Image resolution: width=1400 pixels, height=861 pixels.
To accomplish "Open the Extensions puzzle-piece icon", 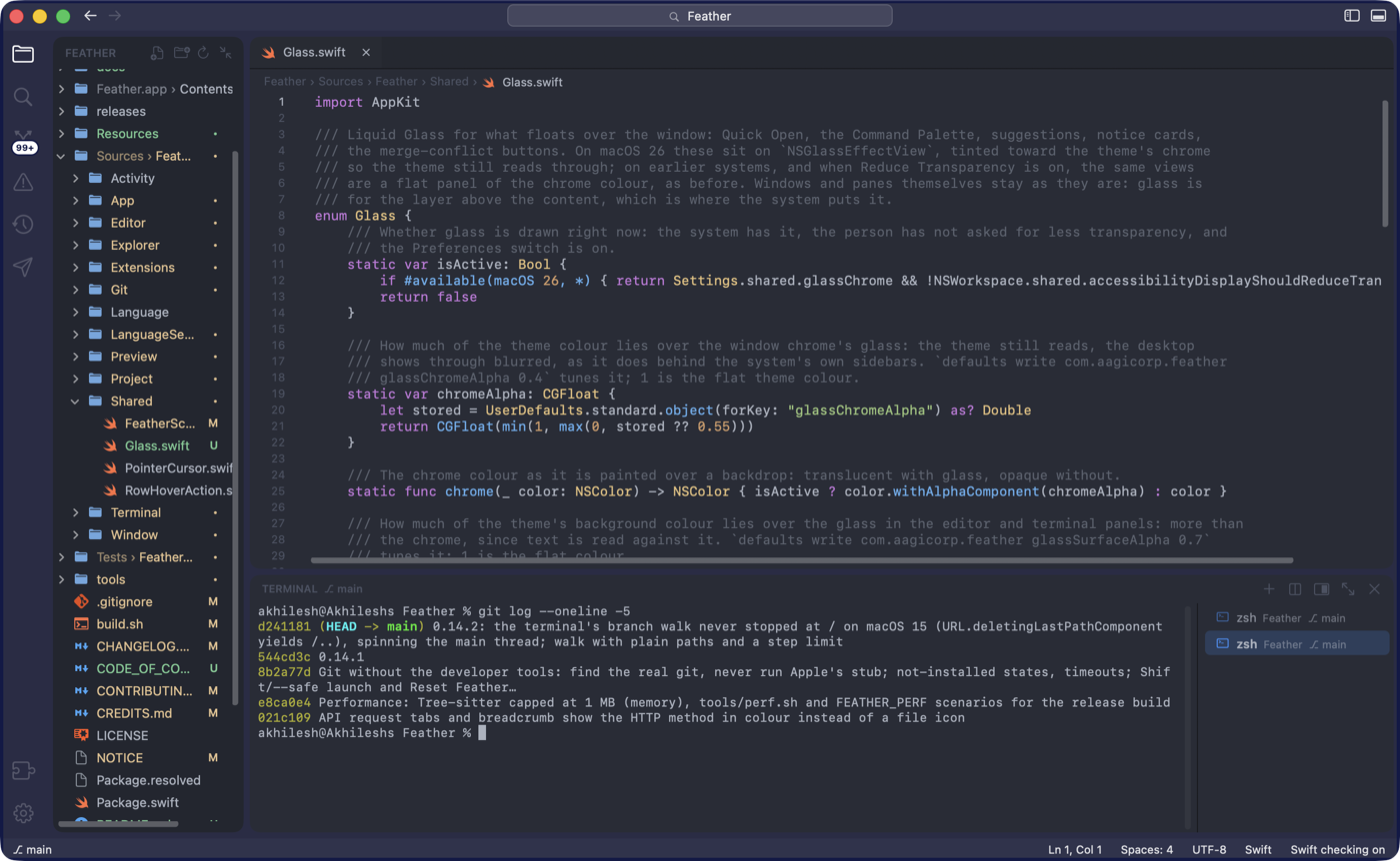I will [x=23, y=770].
